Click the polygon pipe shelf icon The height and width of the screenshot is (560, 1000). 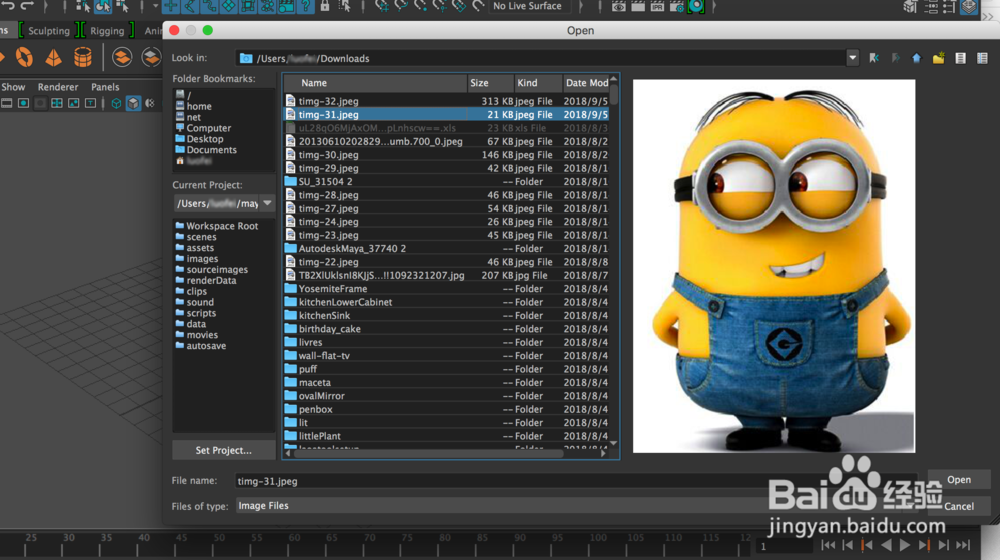click(82, 57)
